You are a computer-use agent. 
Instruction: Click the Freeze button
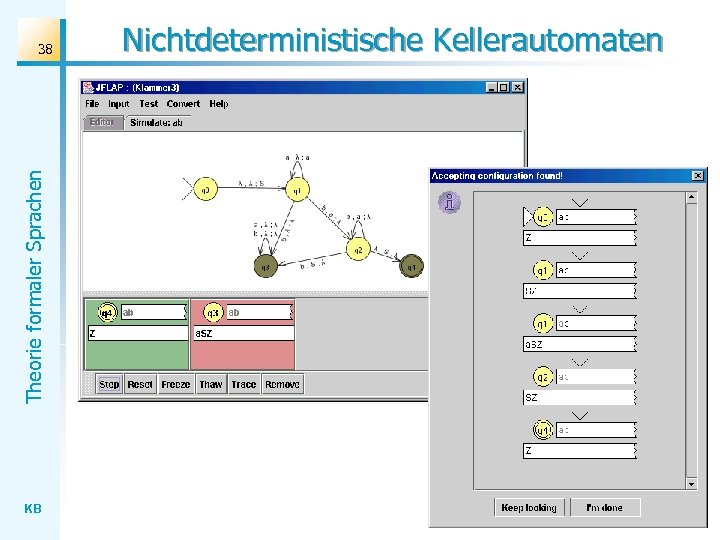175,384
